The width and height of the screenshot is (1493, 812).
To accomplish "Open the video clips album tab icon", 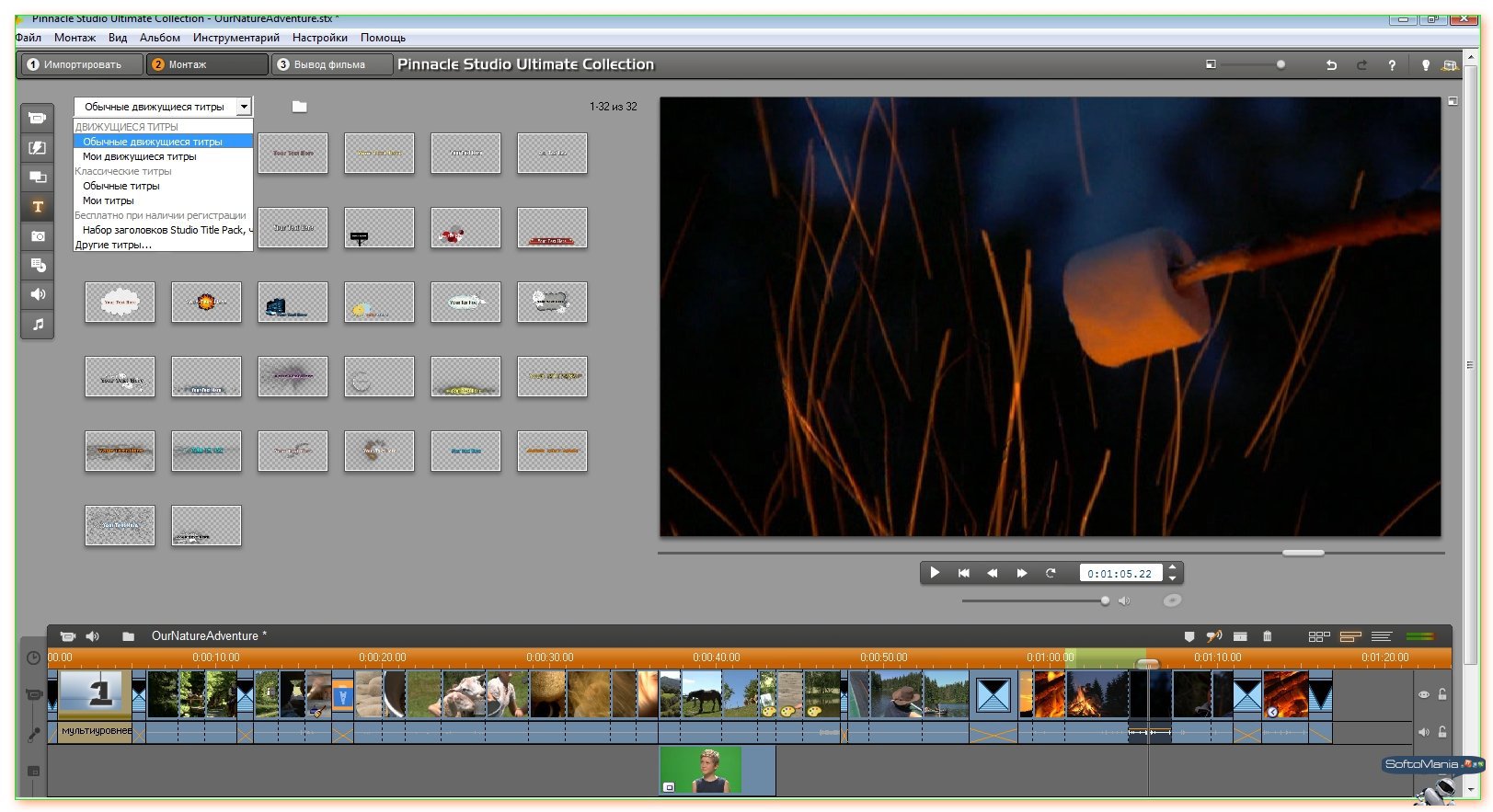I will coord(38,119).
